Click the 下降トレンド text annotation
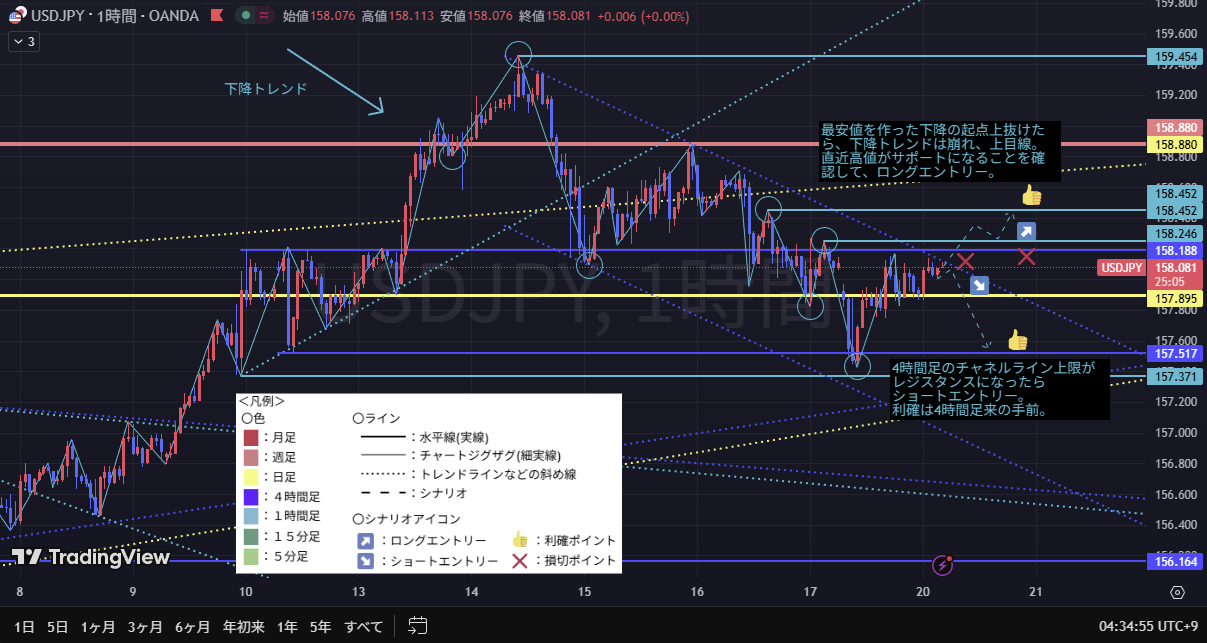The width and height of the screenshot is (1207, 643). pyautogui.click(x=265, y=88)
